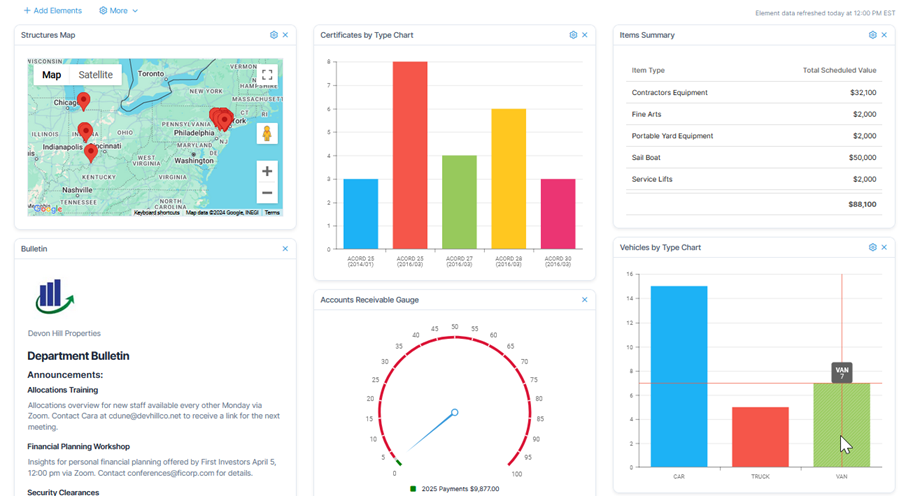900x497 pixels.
Task: Open settings gear on Vehicles by Type Chart
Action: click(872, 247)
